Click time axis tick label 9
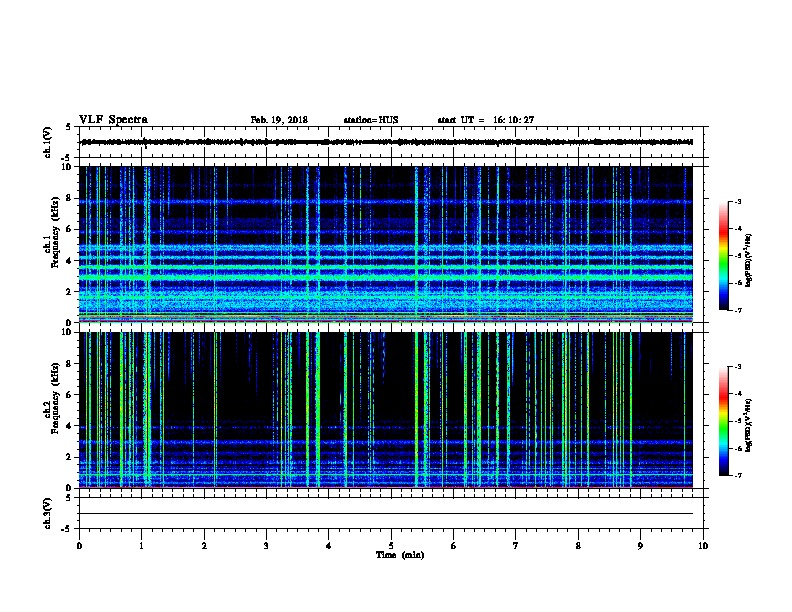This screenshot has width=792, height=612. pos(640,546)
